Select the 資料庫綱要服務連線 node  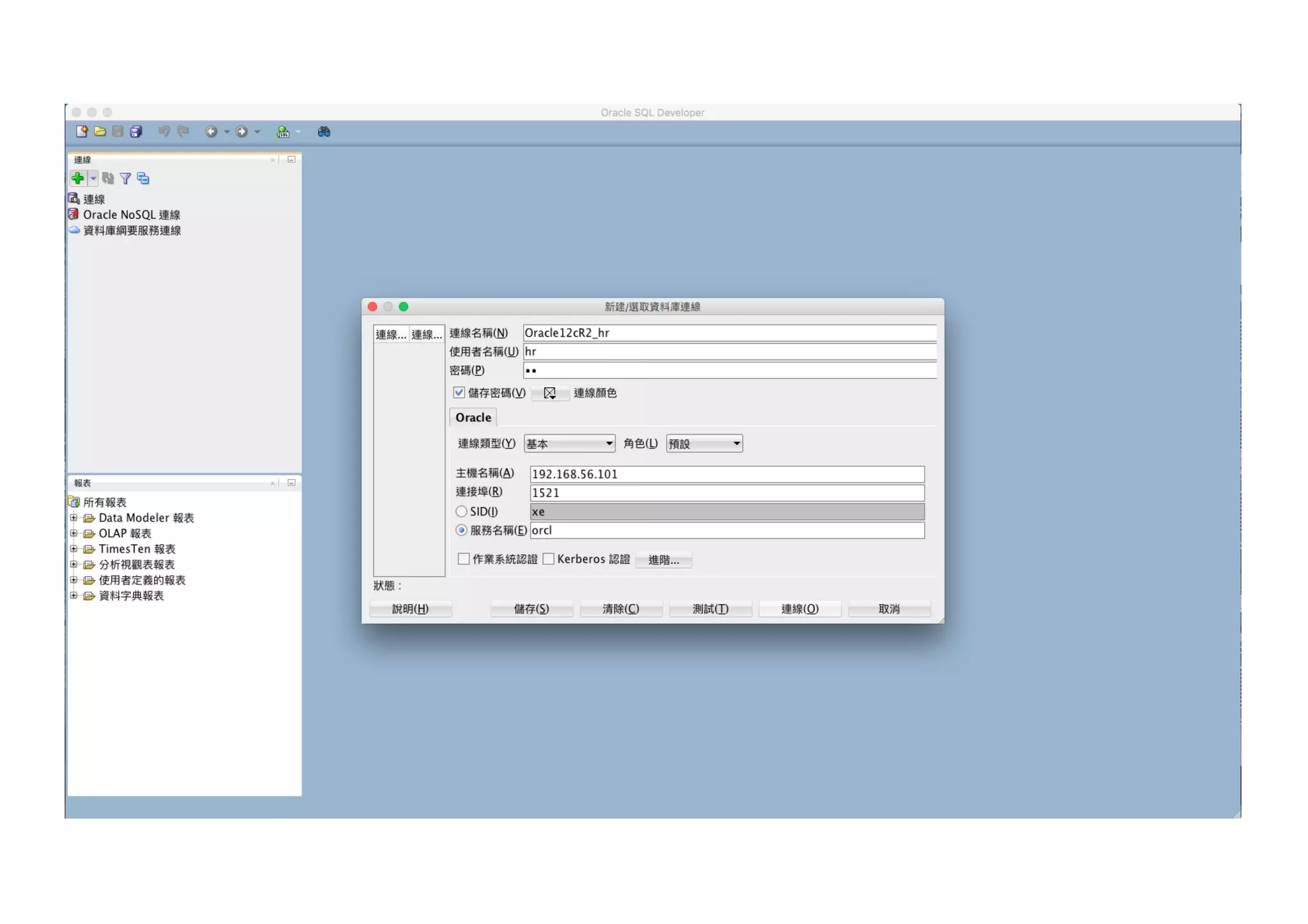(132, 230)
